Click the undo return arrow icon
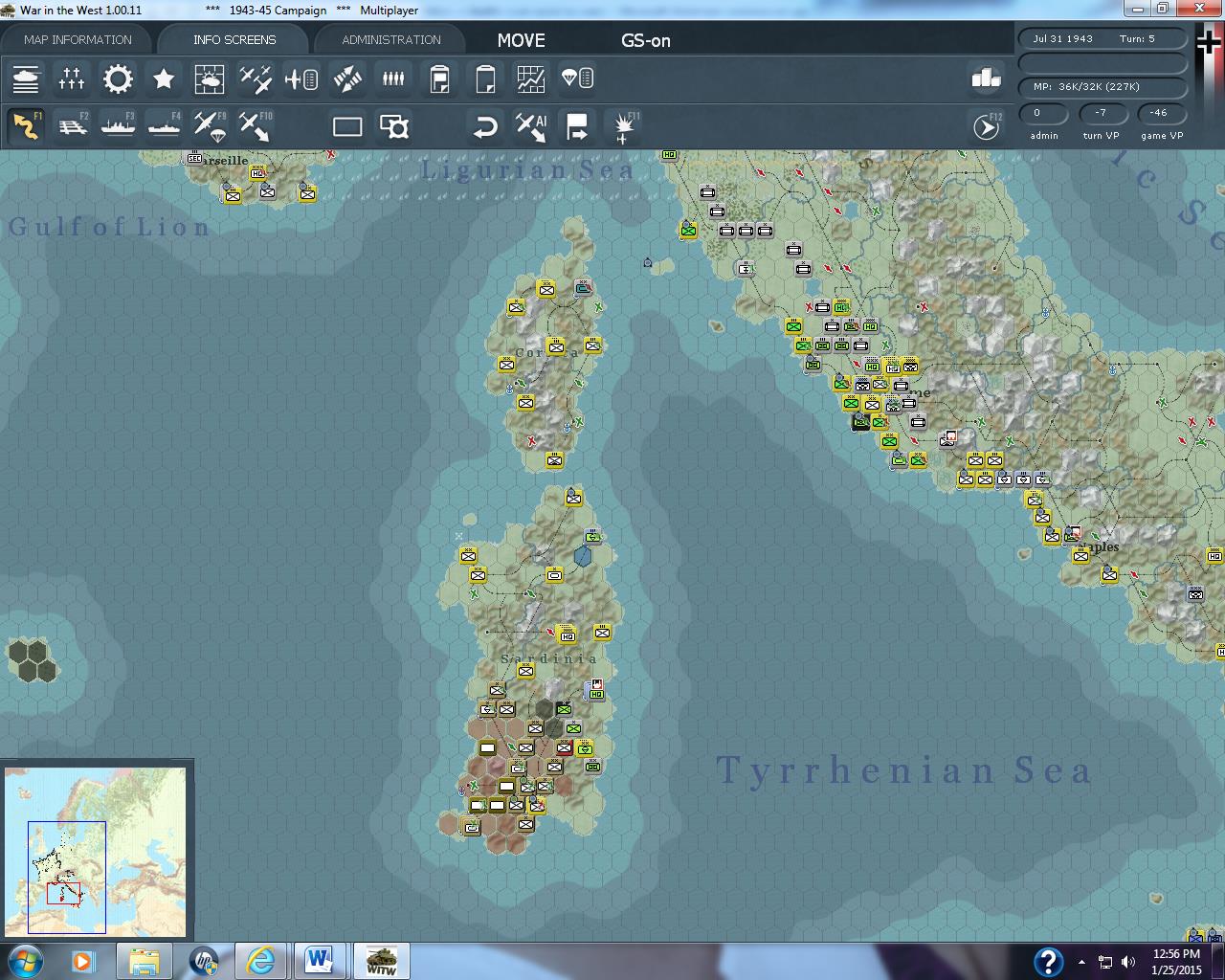The height and width of the screenshot is (980, 1225). (x=485, y=126)
